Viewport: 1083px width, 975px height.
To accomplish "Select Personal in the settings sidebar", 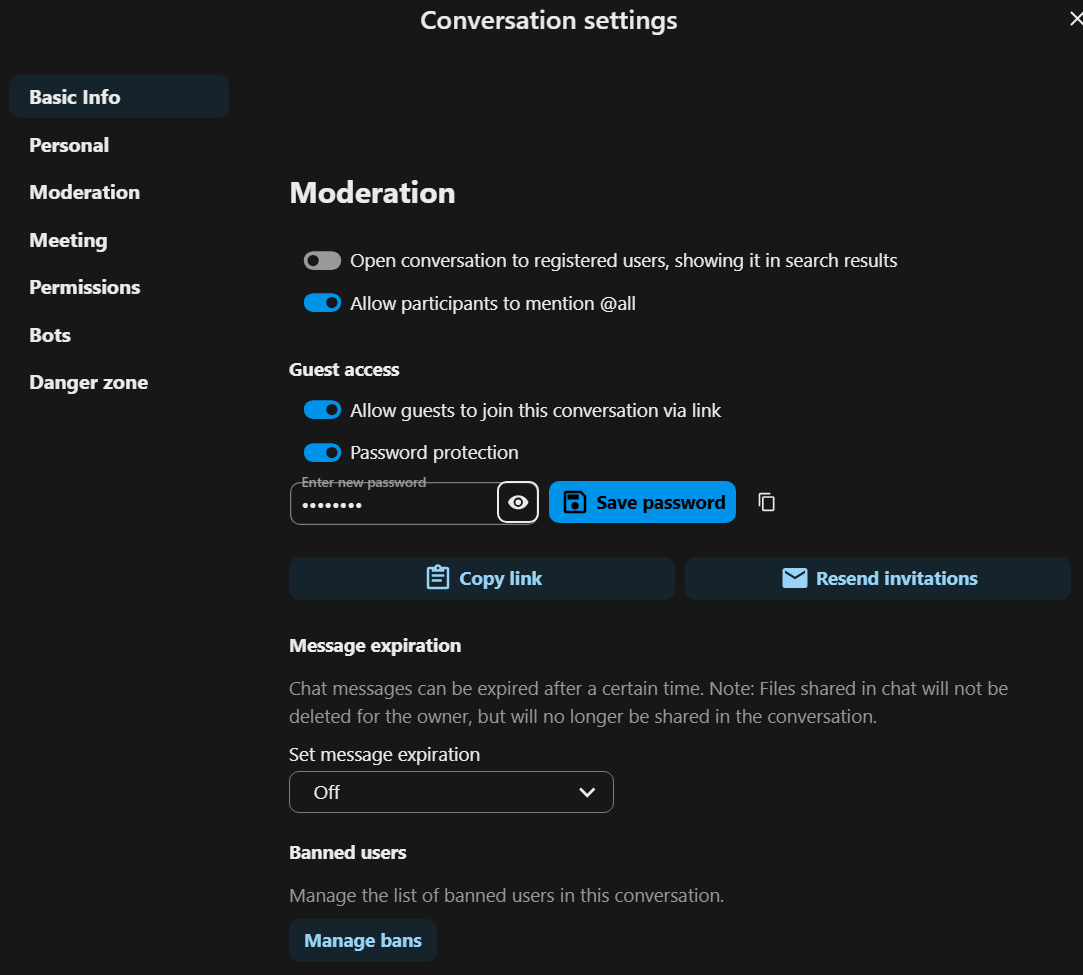I will tap(69, 145).
